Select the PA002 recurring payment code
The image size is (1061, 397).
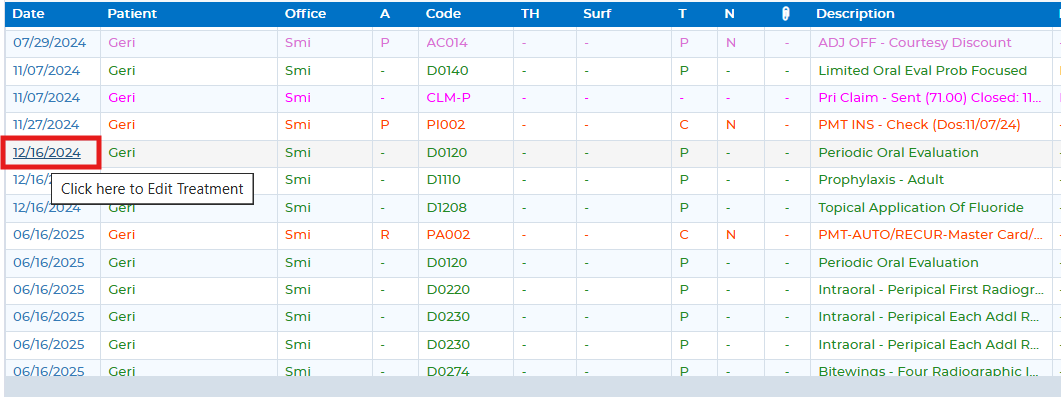448,235
